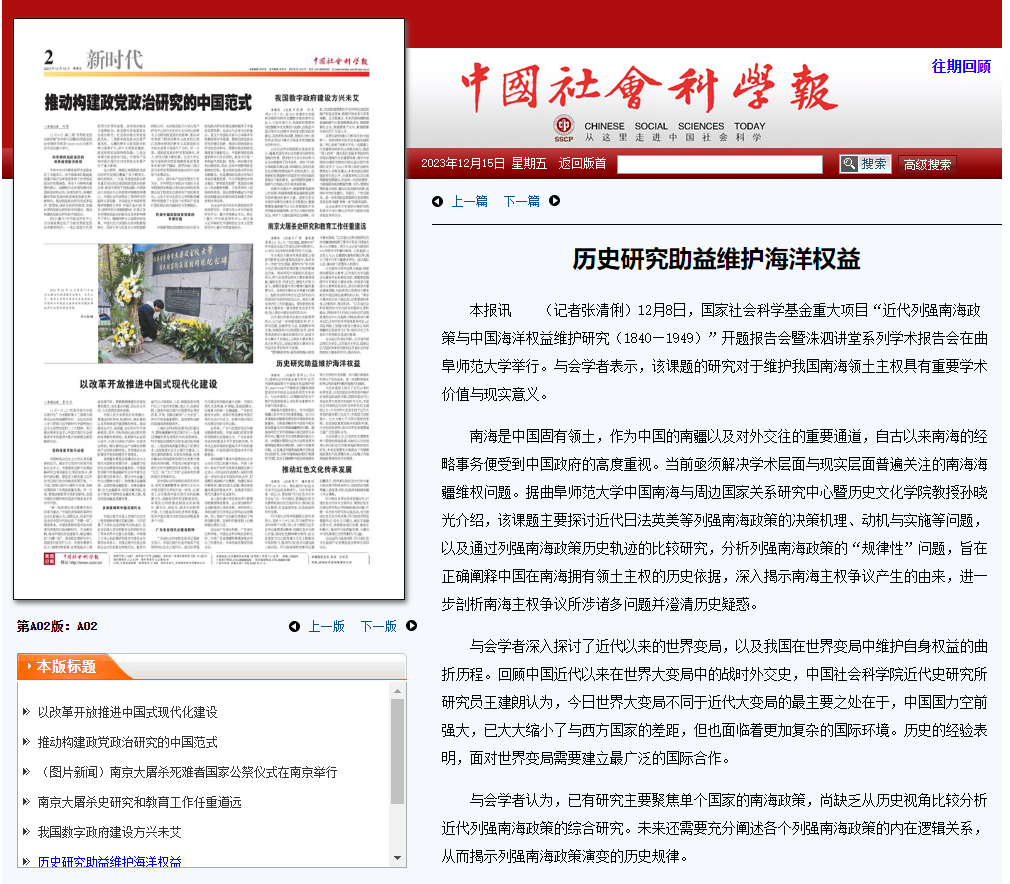This screenshot has width=1010, height=884.
Task: Click the right arrow icon beside 下一篇
Action: tap(555, 201)
